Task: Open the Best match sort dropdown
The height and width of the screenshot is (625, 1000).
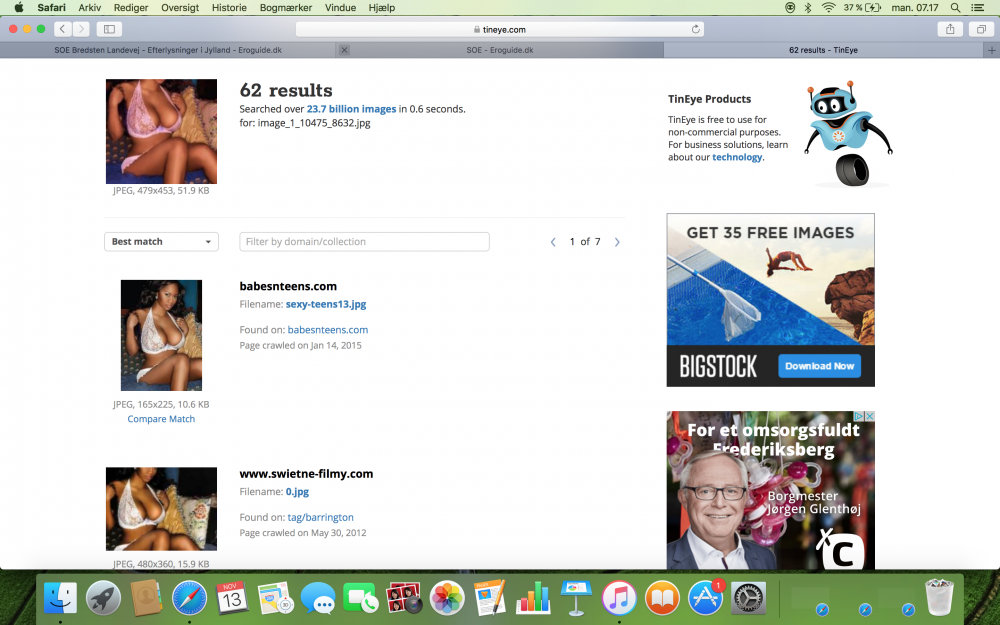Action: point(161,242)
